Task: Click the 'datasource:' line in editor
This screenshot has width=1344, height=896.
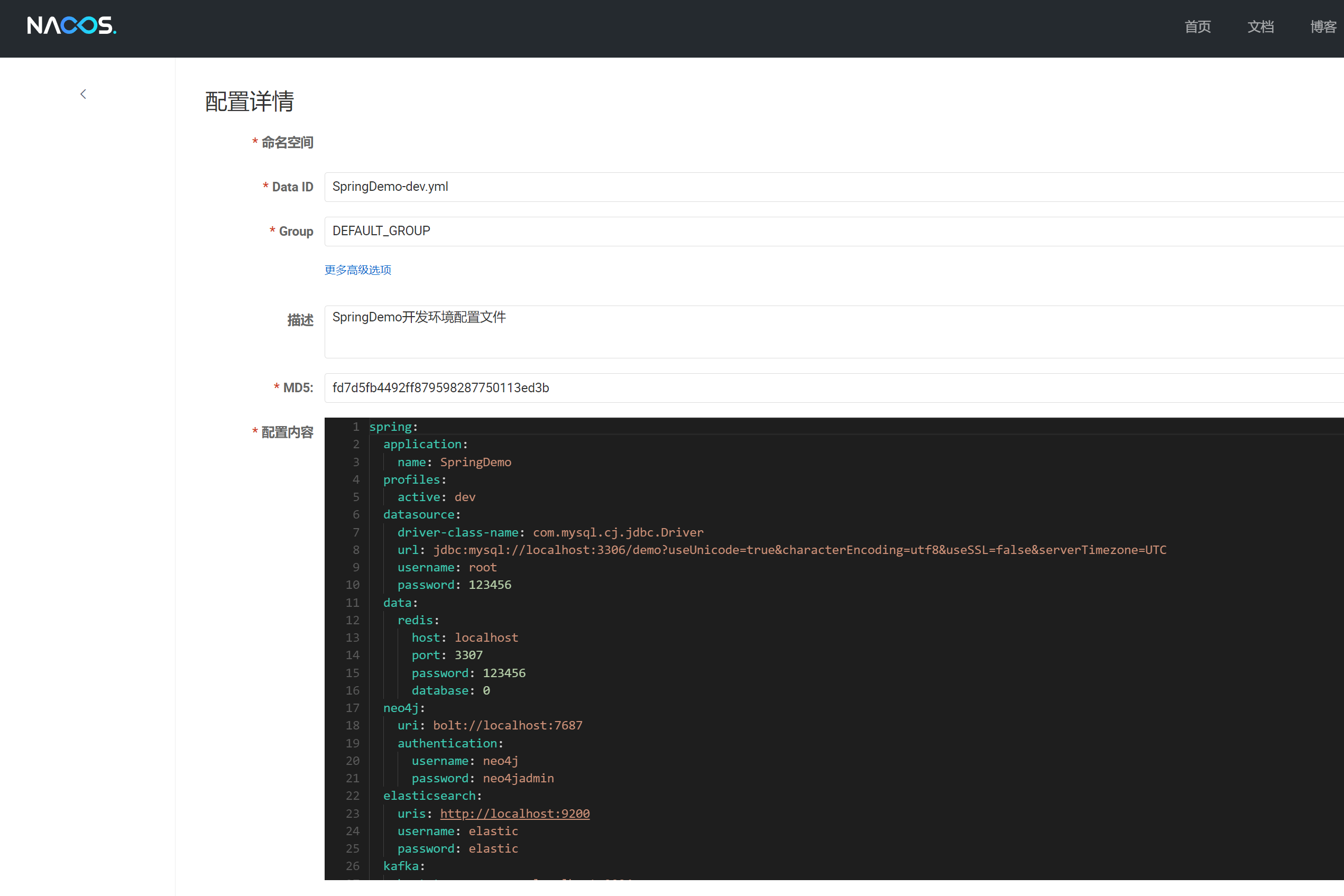Action: 422,514
